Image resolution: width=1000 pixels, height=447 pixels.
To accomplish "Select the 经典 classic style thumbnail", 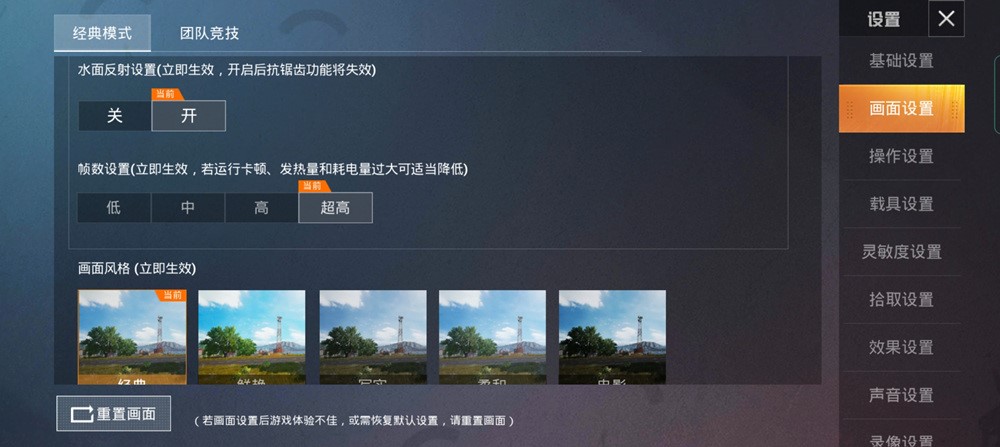I will pos(133,337).
